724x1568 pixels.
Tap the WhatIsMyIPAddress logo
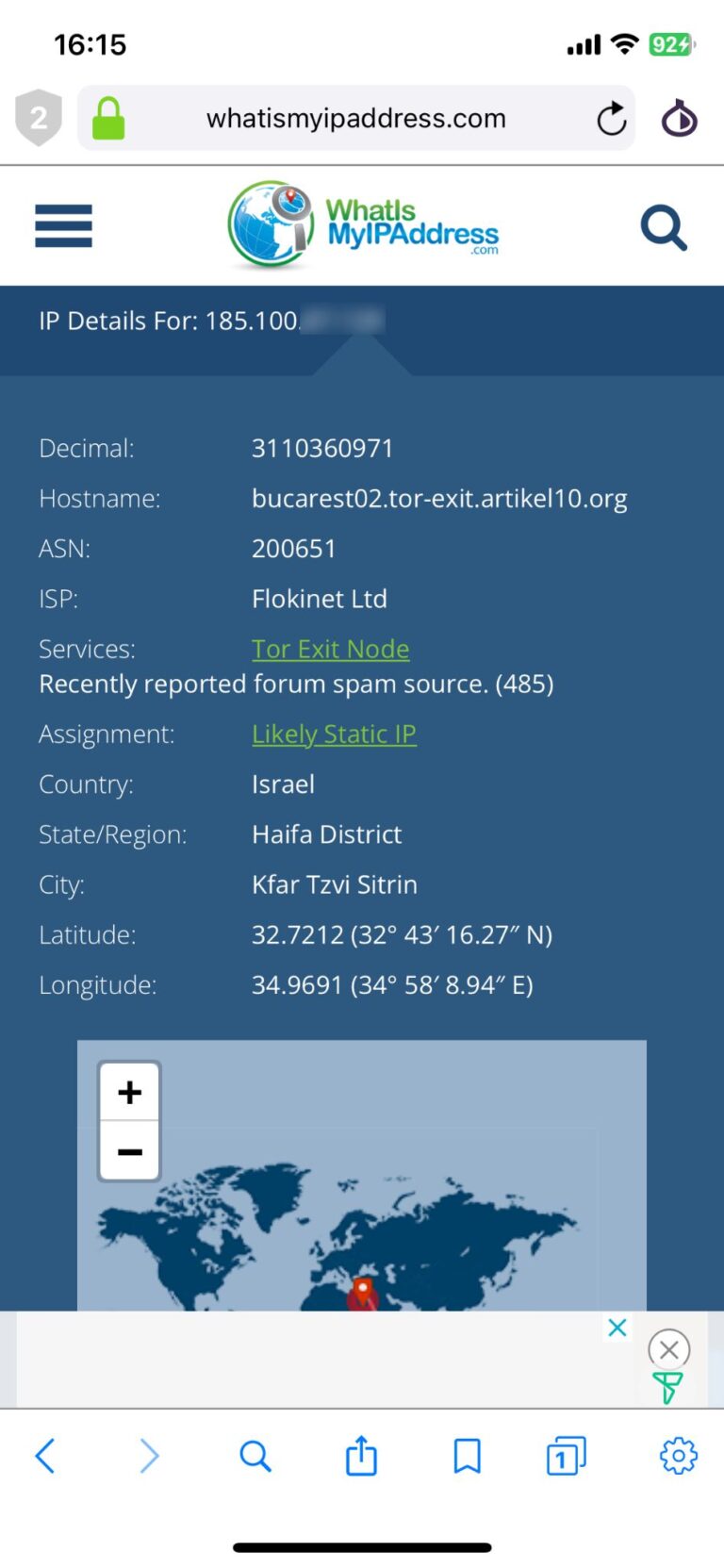pyautogui.click(x=363, y=226)
